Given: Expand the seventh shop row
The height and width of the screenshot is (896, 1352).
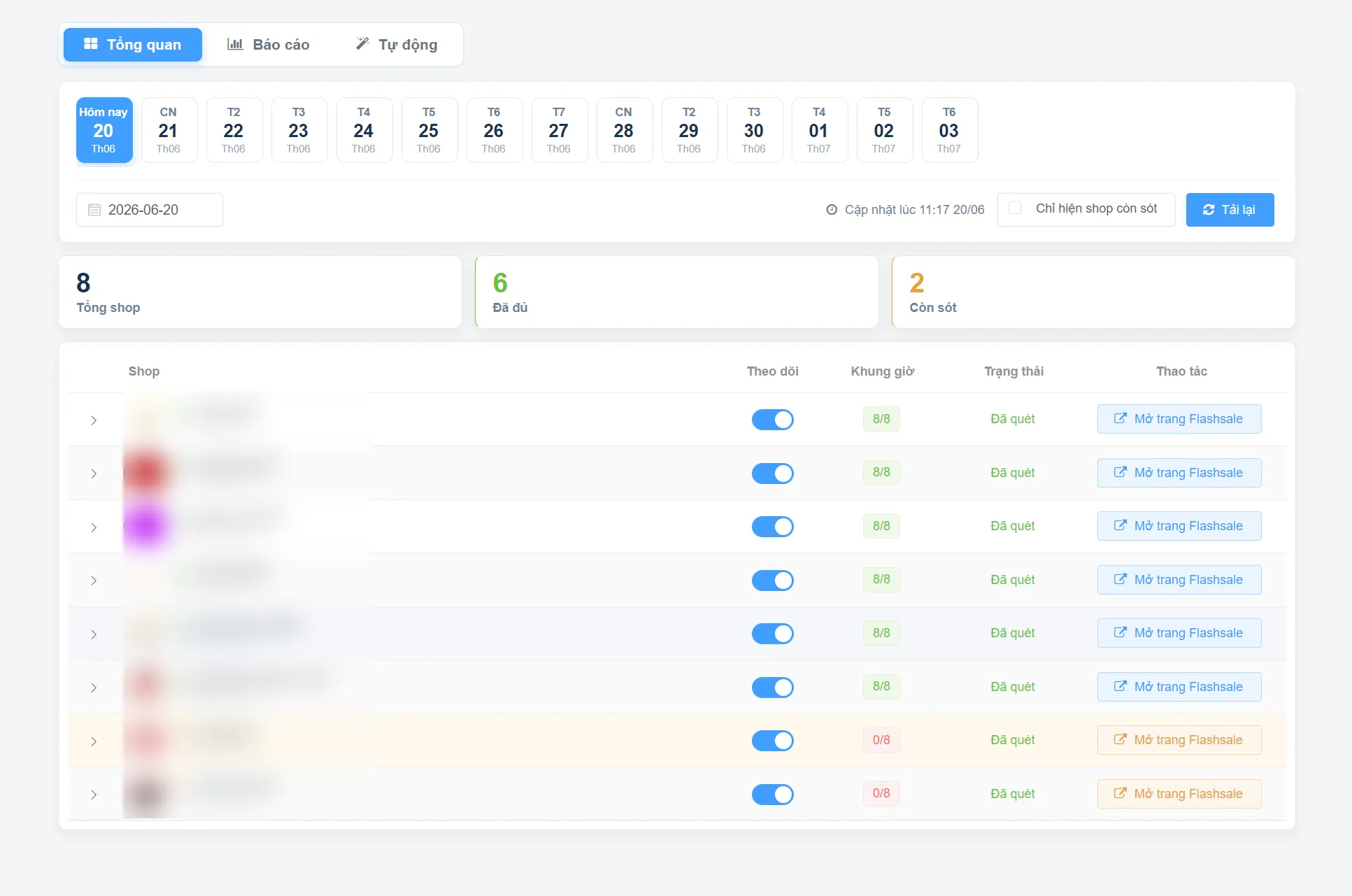Looking at the screenshot, I should (94, 741).
